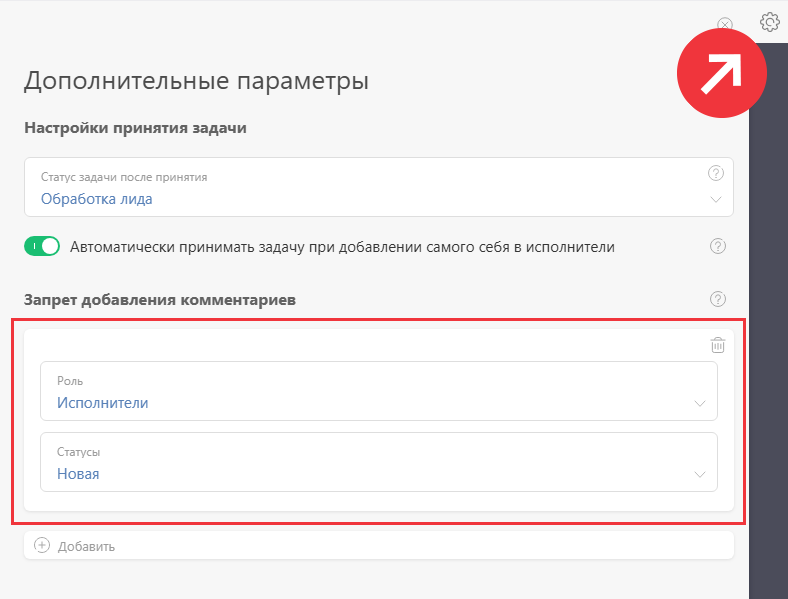Viewport: 788px width, 599px height.
Task: Click the plus icon next to Добавить
Action: 42,545
